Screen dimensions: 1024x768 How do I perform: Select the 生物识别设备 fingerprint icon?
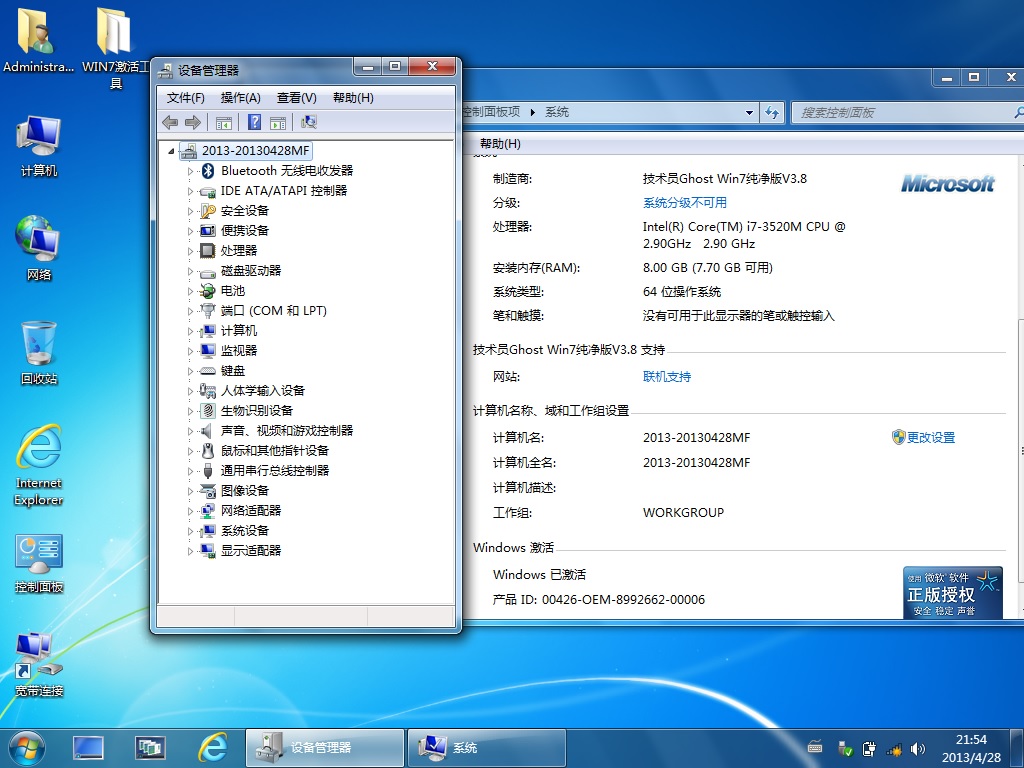(208, 411)
